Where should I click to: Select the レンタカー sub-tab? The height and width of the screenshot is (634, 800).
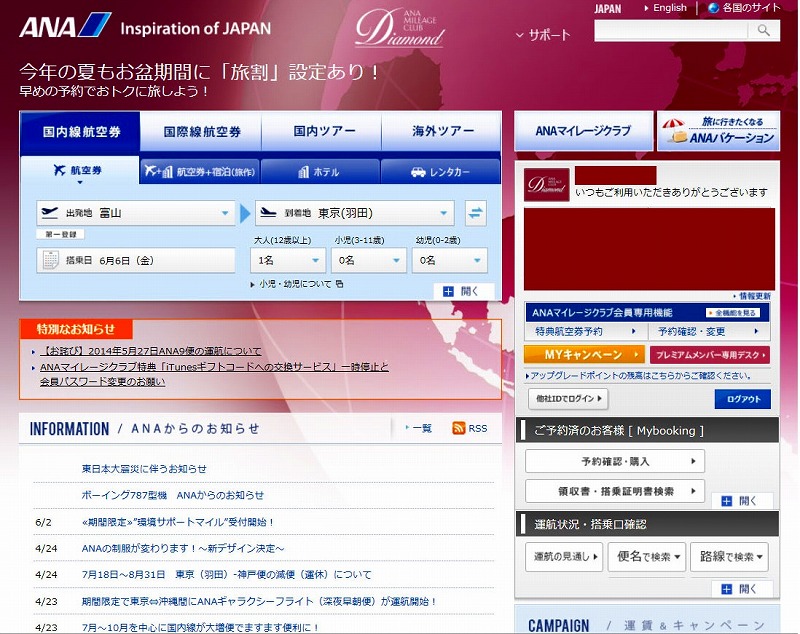pyautogui.click(x=440, y=171)
